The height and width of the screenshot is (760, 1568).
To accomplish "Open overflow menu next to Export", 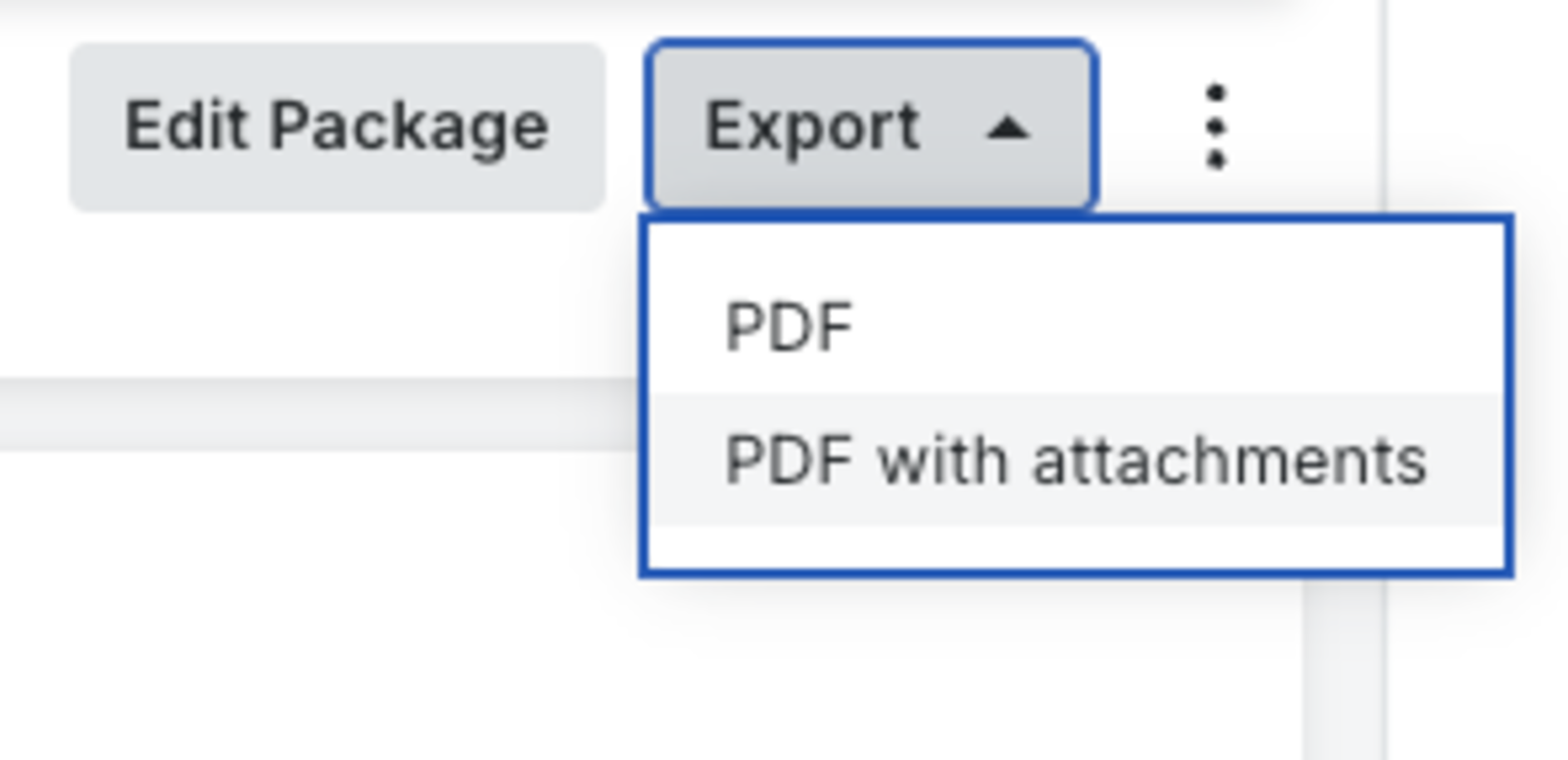I will click(x=1215, y=126).
